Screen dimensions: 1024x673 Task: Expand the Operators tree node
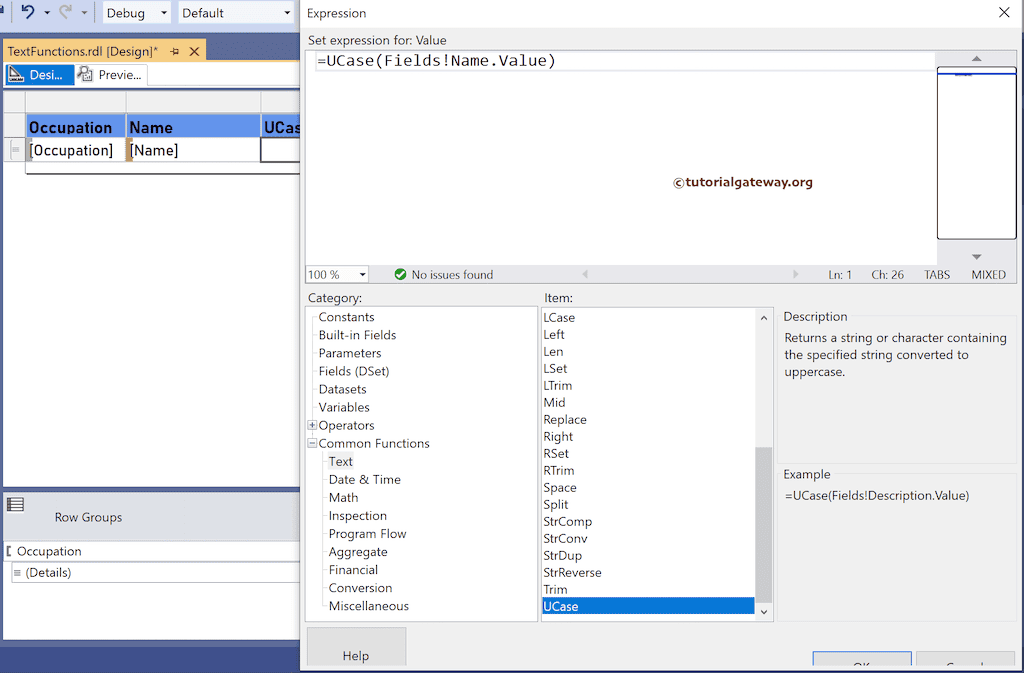pyautogui.click(x=312, y=425)
